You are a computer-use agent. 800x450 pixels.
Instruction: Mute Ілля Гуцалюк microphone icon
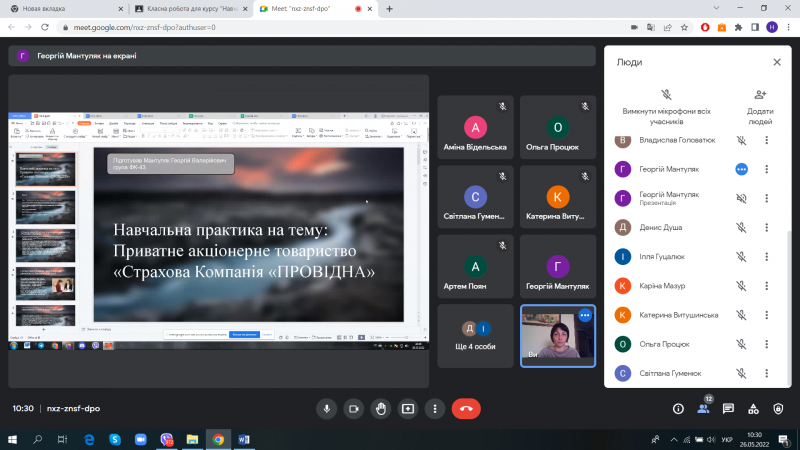click(x=741, y=257)
